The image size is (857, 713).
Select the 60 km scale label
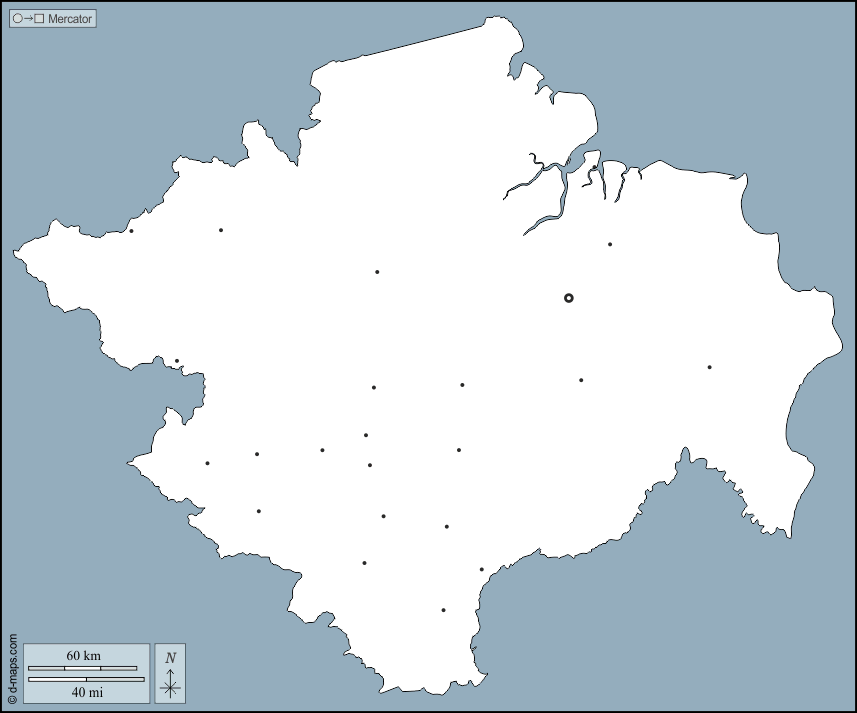pos(83,656)
